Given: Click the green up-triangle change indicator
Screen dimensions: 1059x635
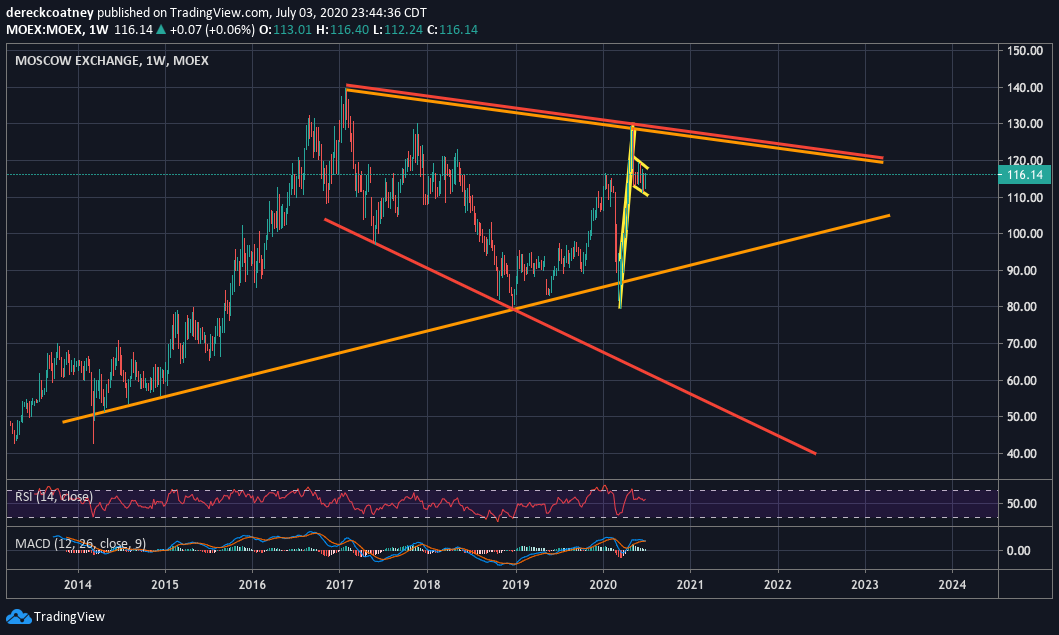Looking at the screenshot, I should [161, 30].
